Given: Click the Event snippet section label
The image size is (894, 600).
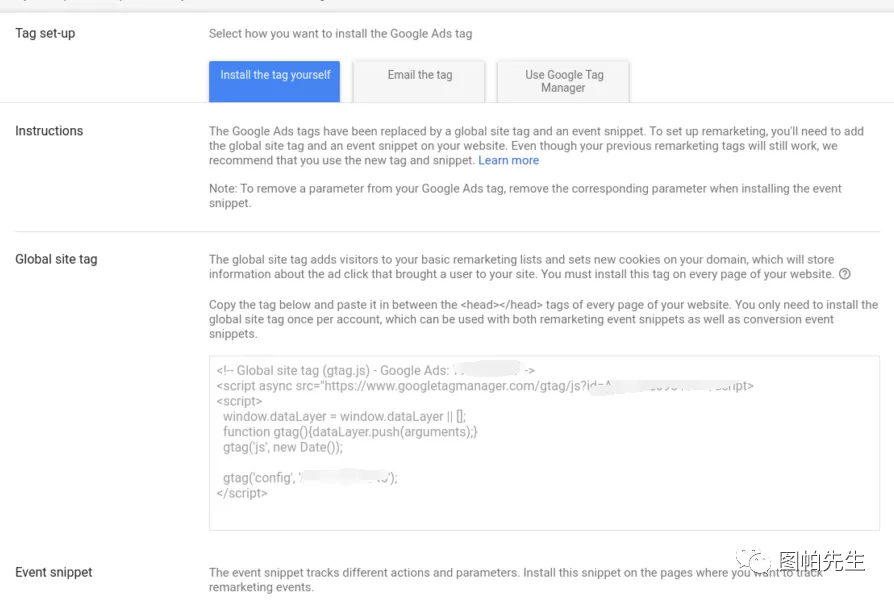Looking at the screenshot, I should pyautogui.click(x=54, y=572).
